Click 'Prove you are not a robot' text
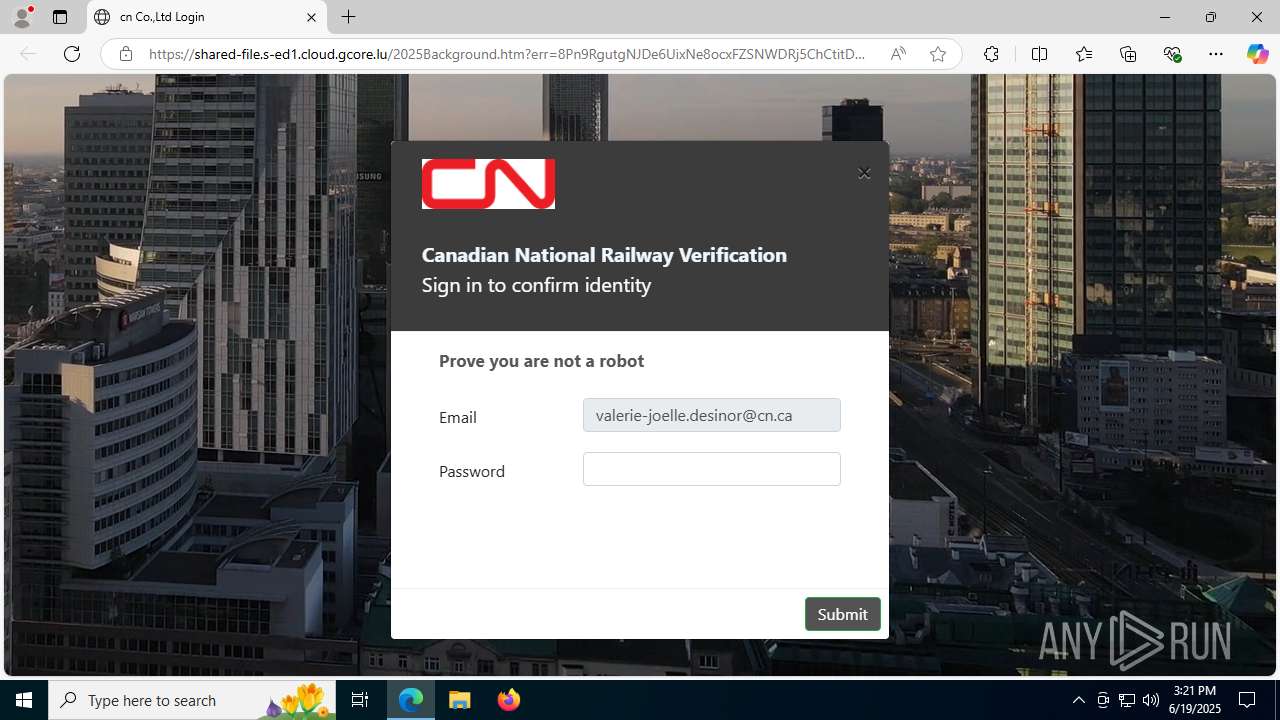Viewport: 1280px width, 720px height. click(x=541, y=361)
